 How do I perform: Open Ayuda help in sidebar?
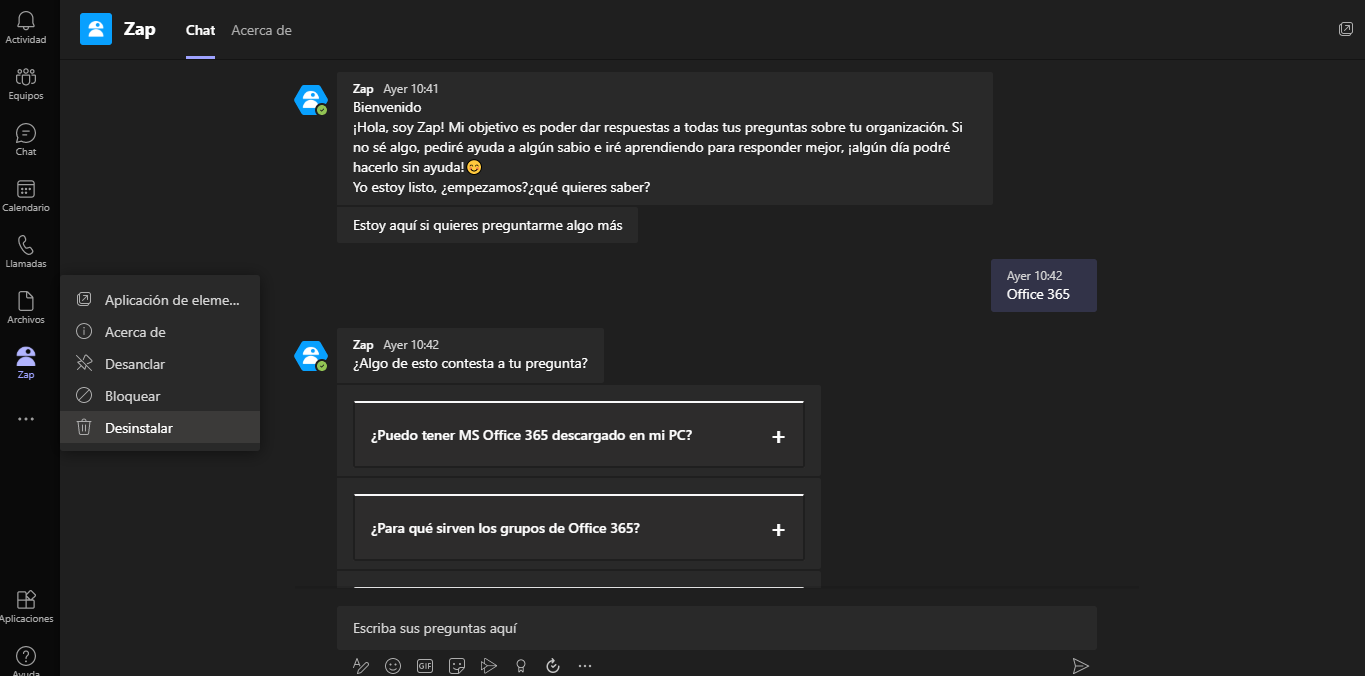click(26, 660)
